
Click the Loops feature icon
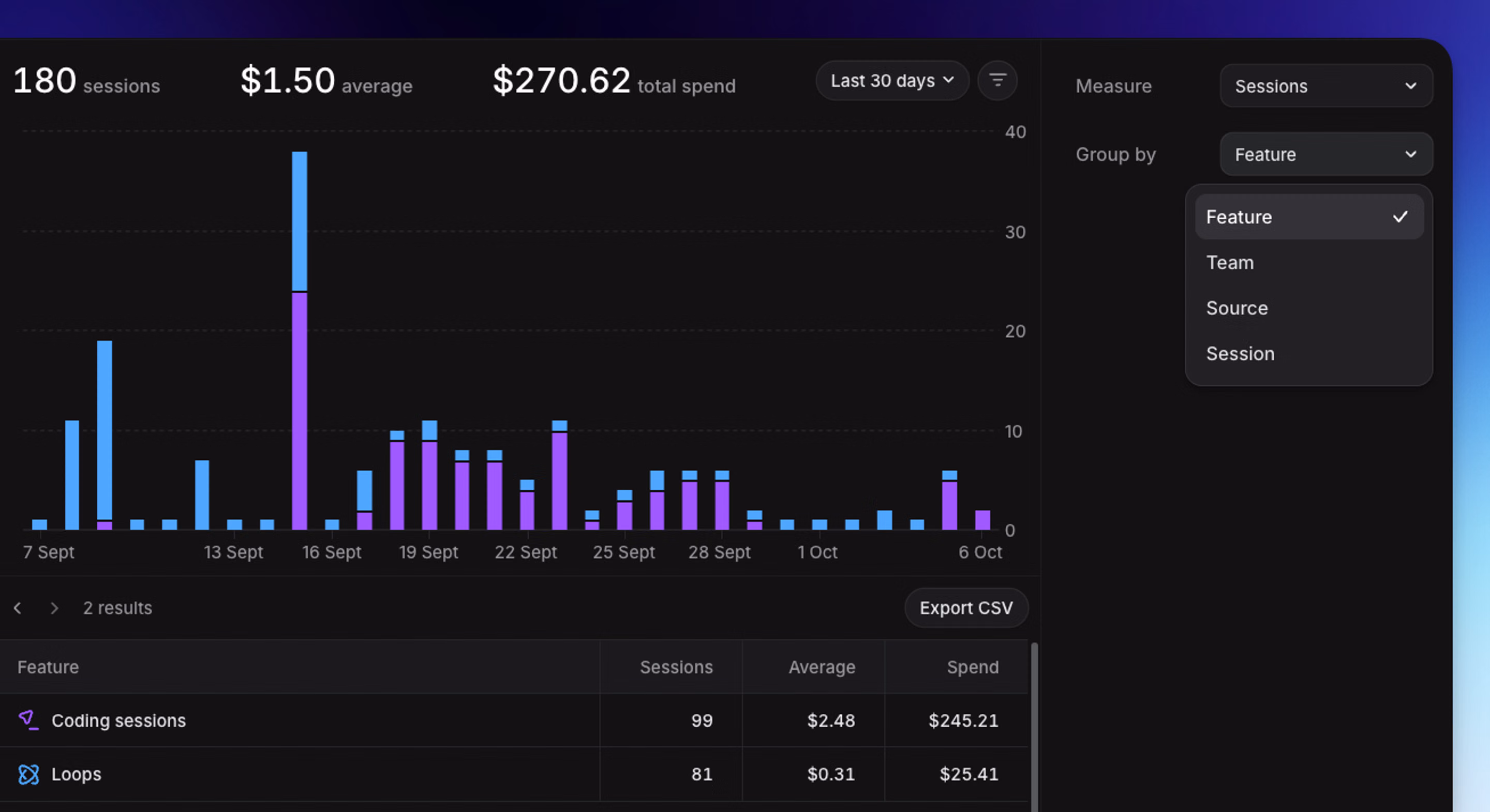28,774
